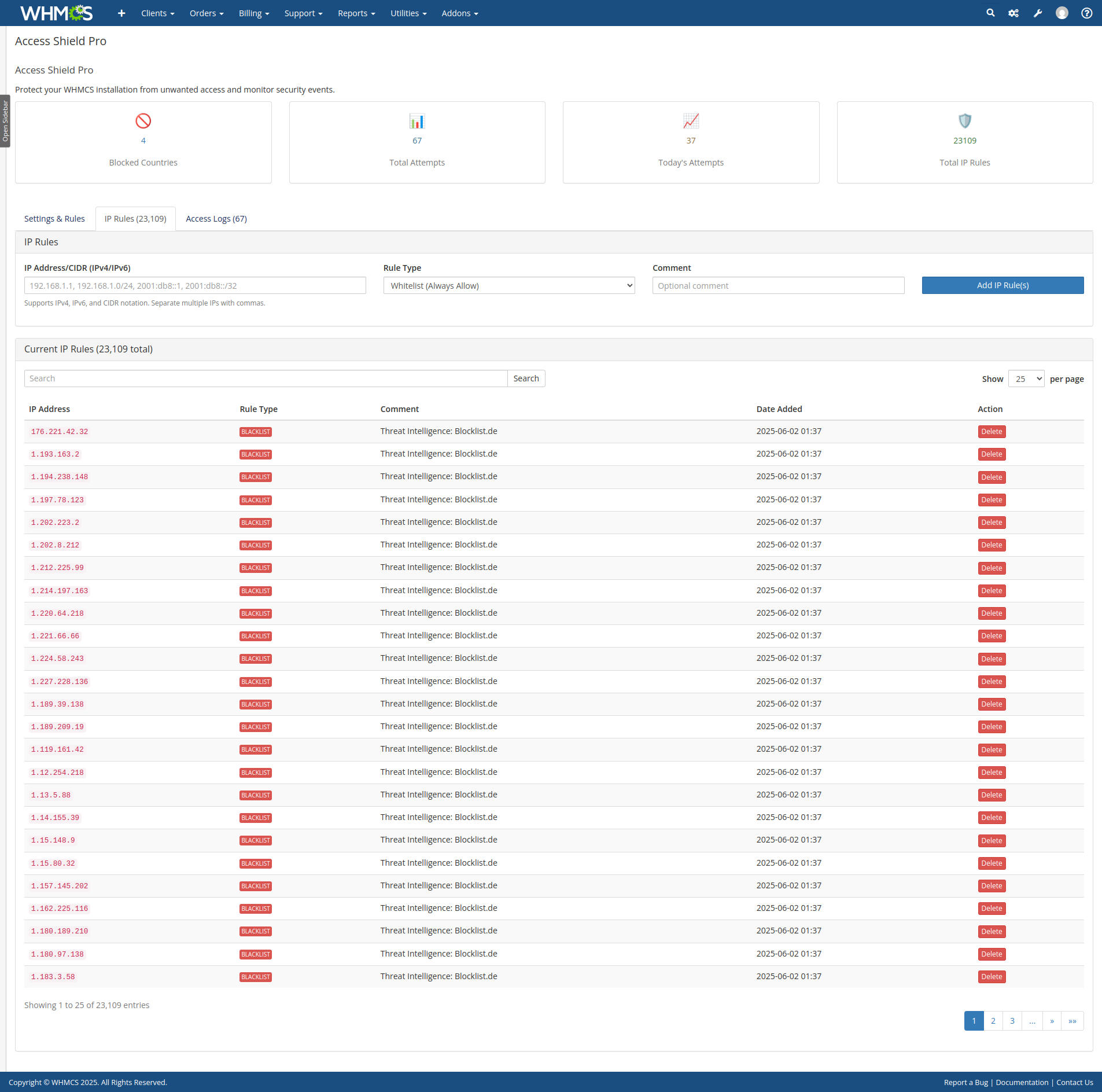
Task: Click the Add IP Rule(s) button
Action: click(1003, 285)
